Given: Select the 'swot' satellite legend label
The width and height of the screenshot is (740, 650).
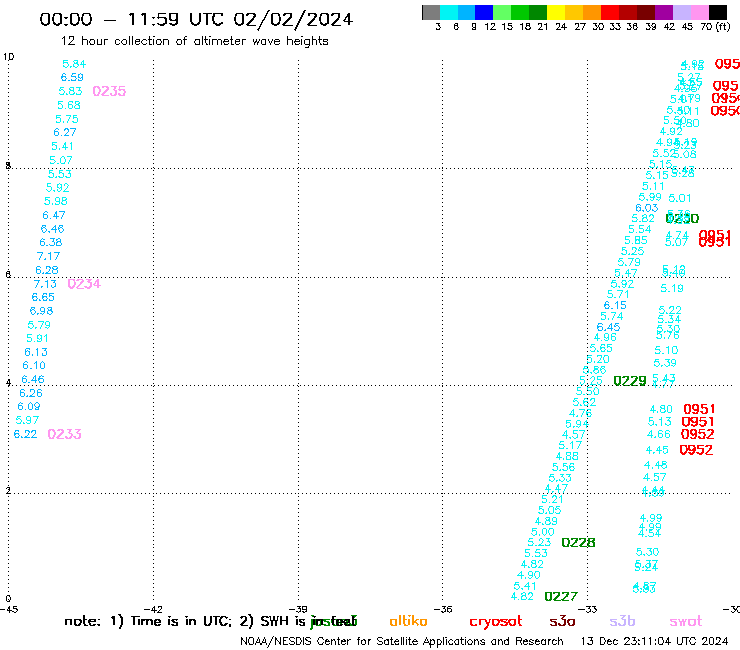Looking at the screenshot, I should 686,621.
